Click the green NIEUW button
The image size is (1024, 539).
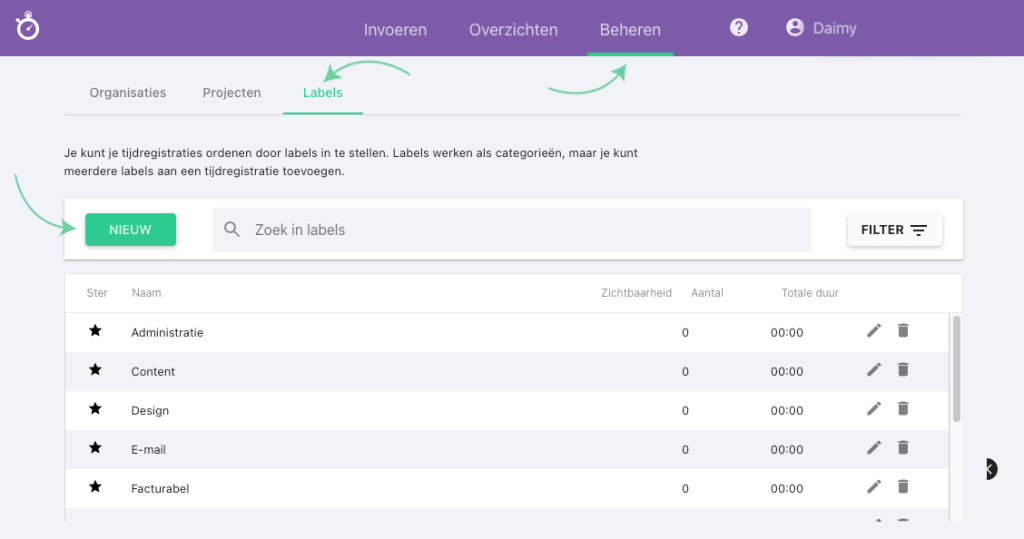click(130, 230)
